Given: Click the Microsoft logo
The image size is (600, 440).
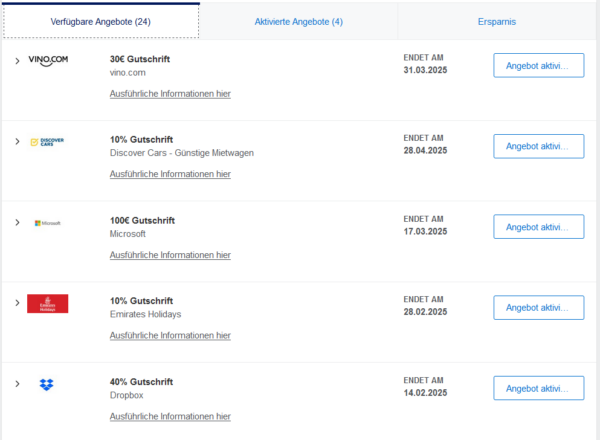Looking at the screenshot, I should pyautogui.click(x=47, y=223).
